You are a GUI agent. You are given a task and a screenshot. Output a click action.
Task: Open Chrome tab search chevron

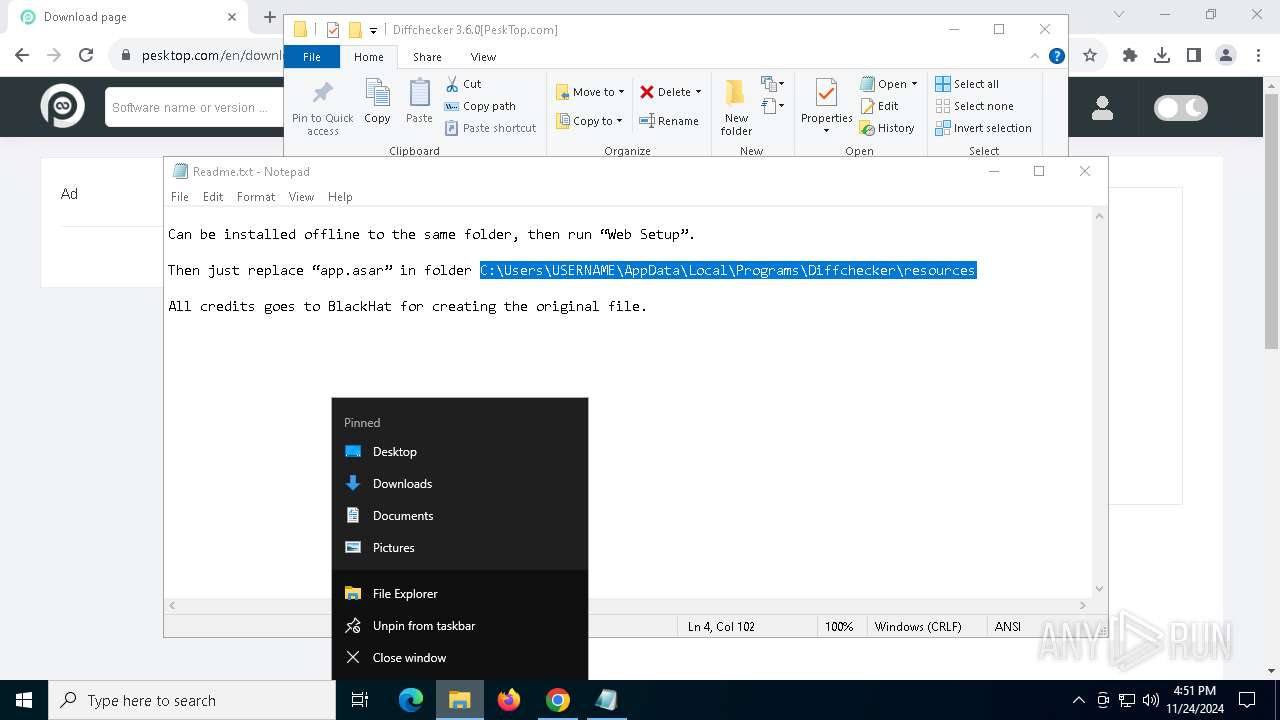(1119, 15)
